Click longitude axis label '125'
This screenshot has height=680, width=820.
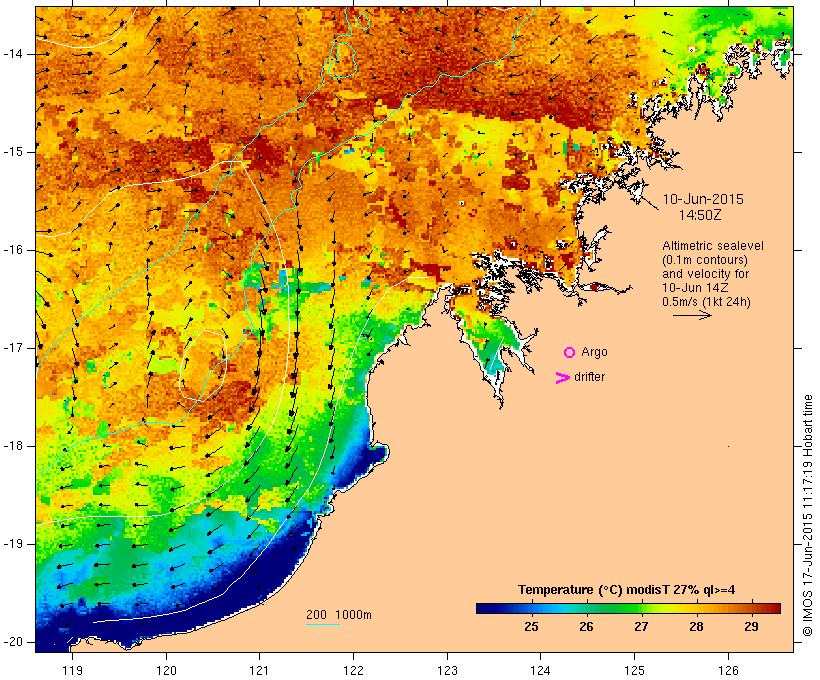(x=635, y=671)
